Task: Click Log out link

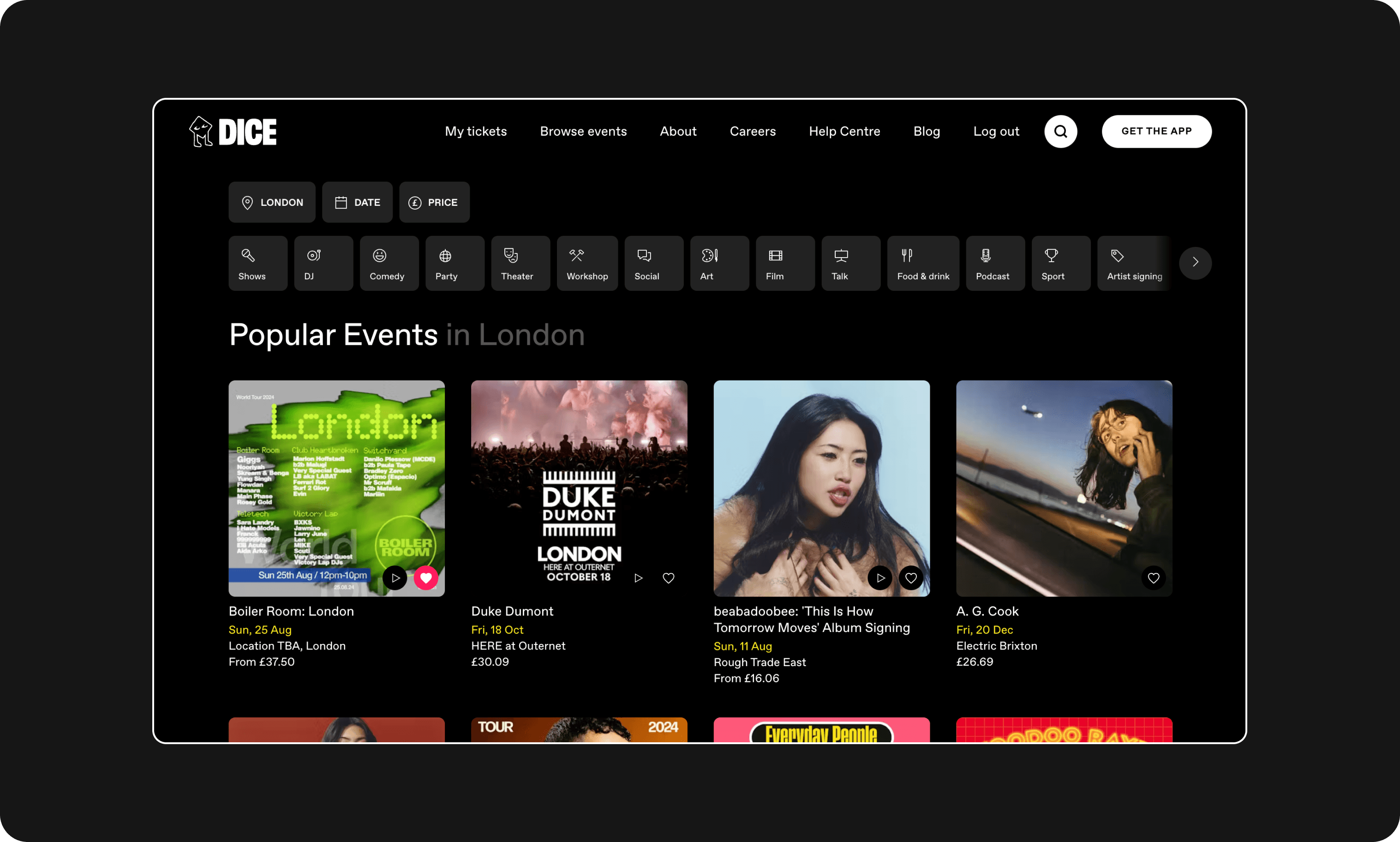Action: point(996,132)
